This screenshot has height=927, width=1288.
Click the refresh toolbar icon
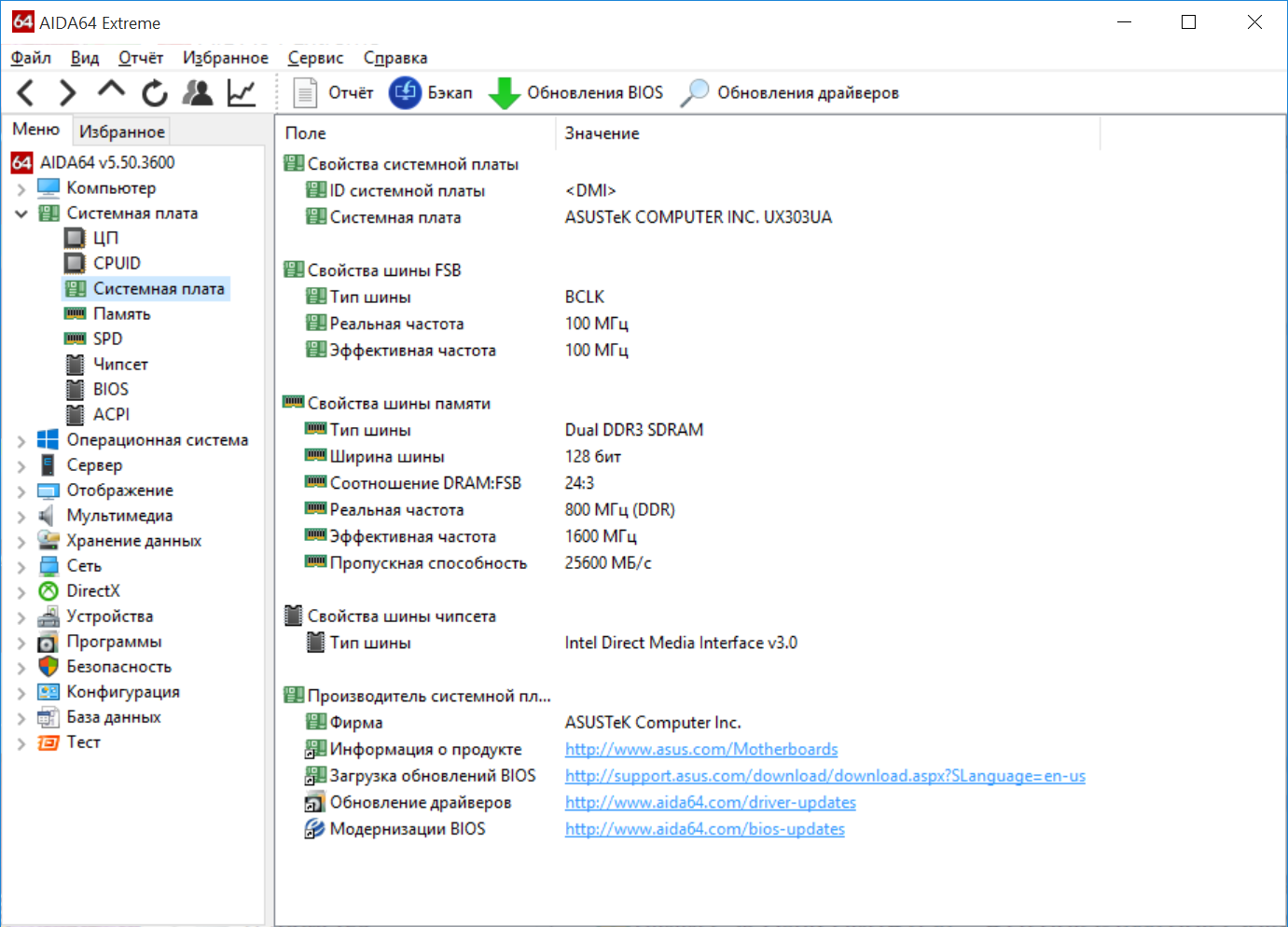tap(155, 92)
